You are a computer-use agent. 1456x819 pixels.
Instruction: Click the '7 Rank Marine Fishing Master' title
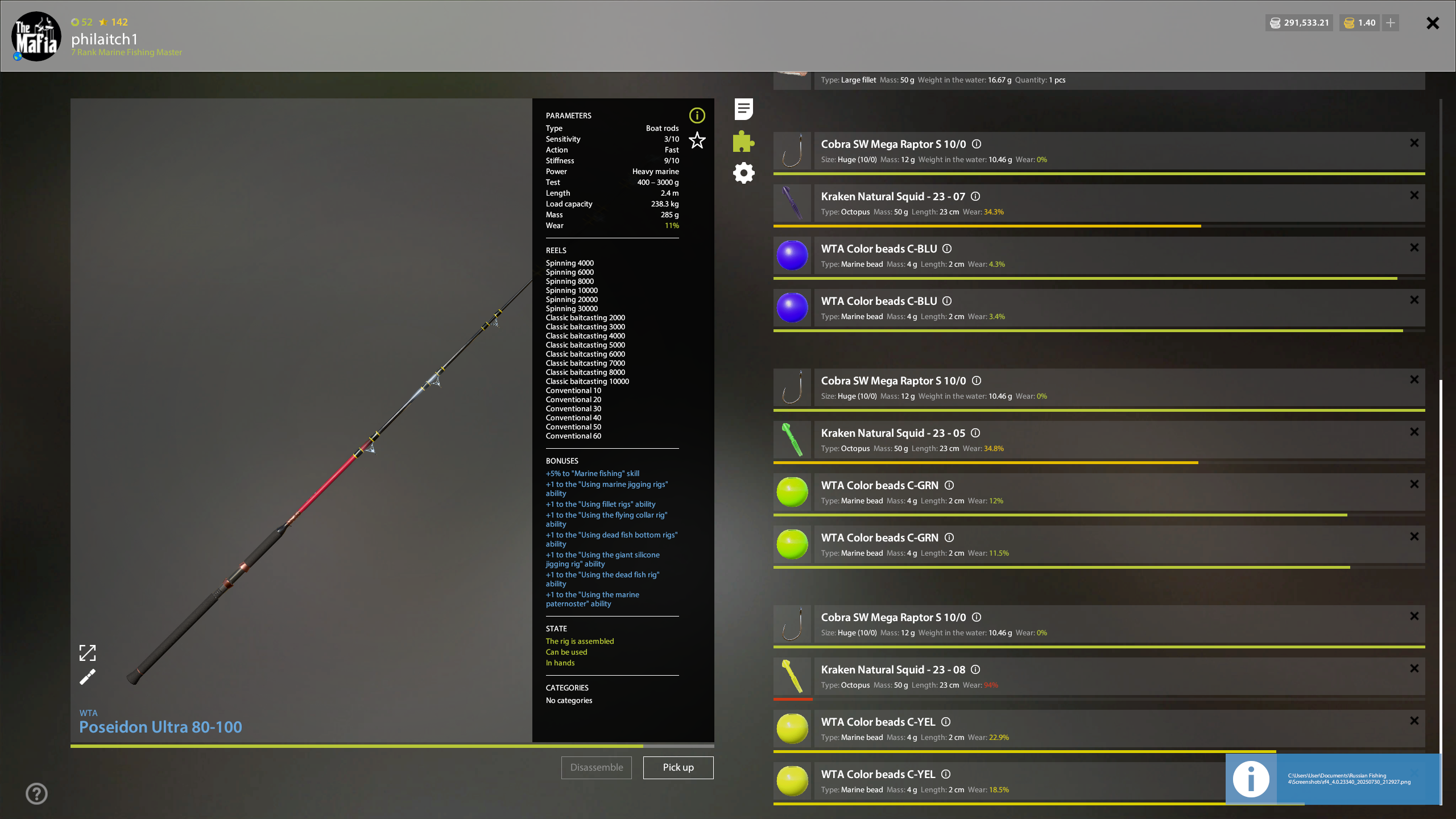click(126, 52)
